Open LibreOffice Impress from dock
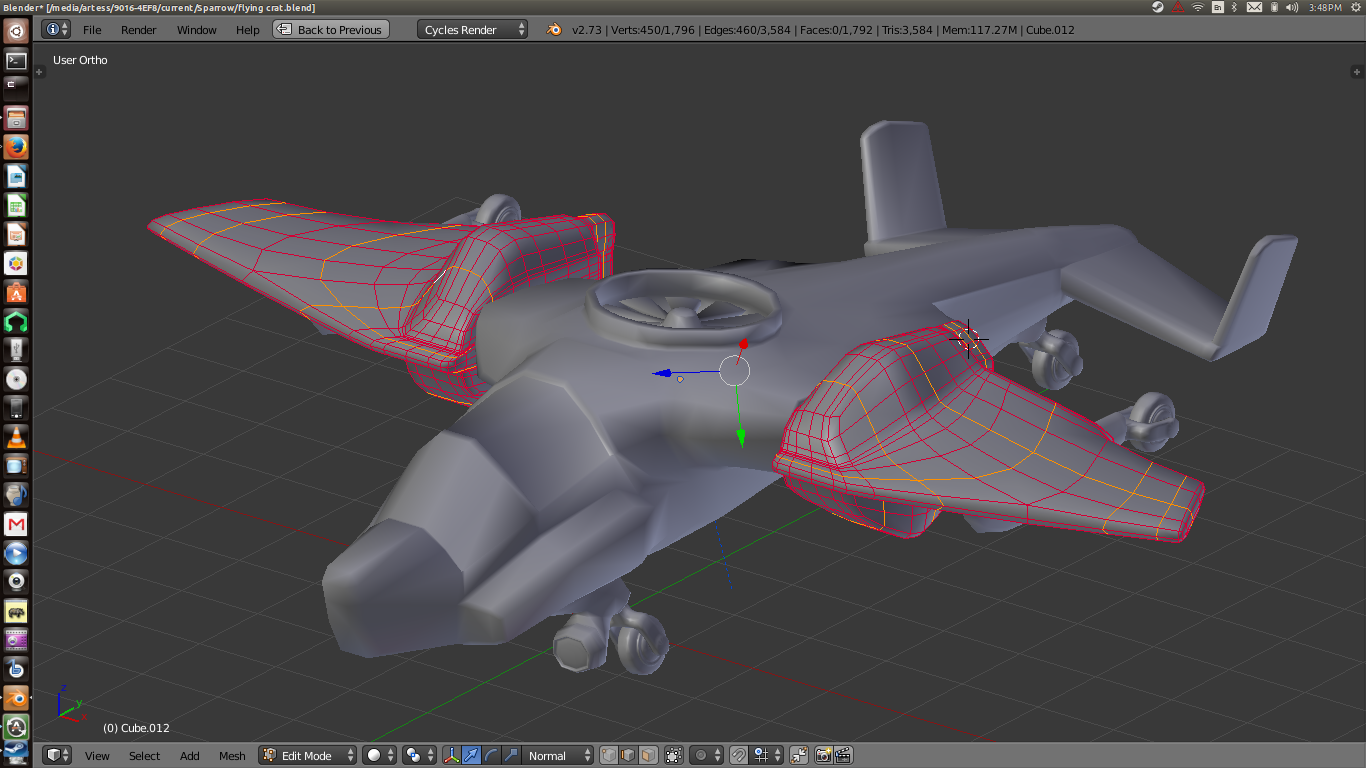This screenshot has height=768, width=1366. 16,234
